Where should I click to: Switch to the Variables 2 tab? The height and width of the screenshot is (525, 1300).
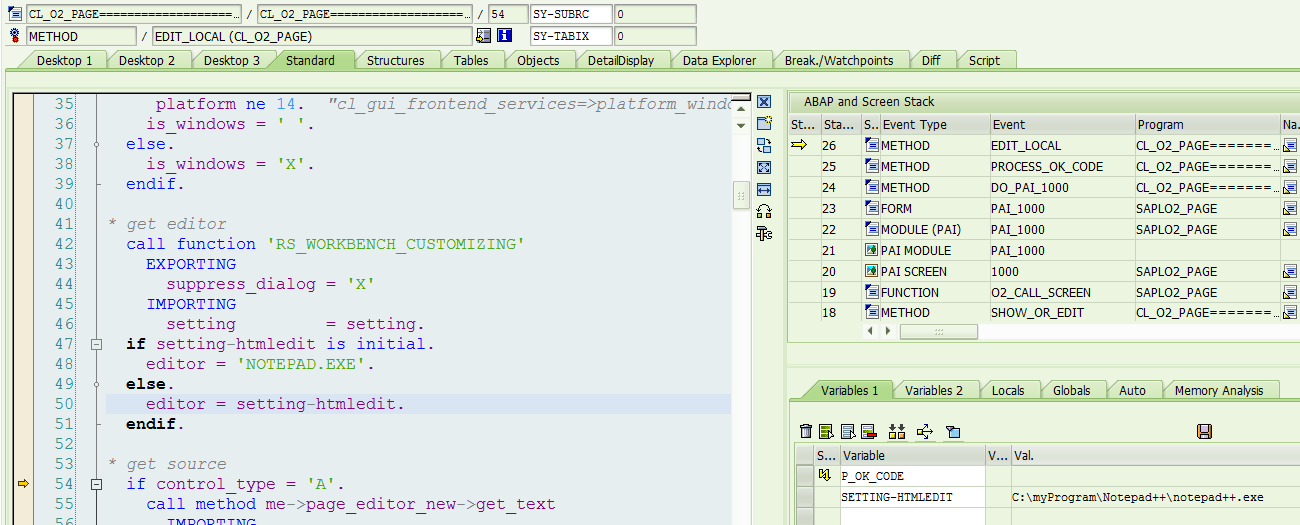(x=934, y=390)
